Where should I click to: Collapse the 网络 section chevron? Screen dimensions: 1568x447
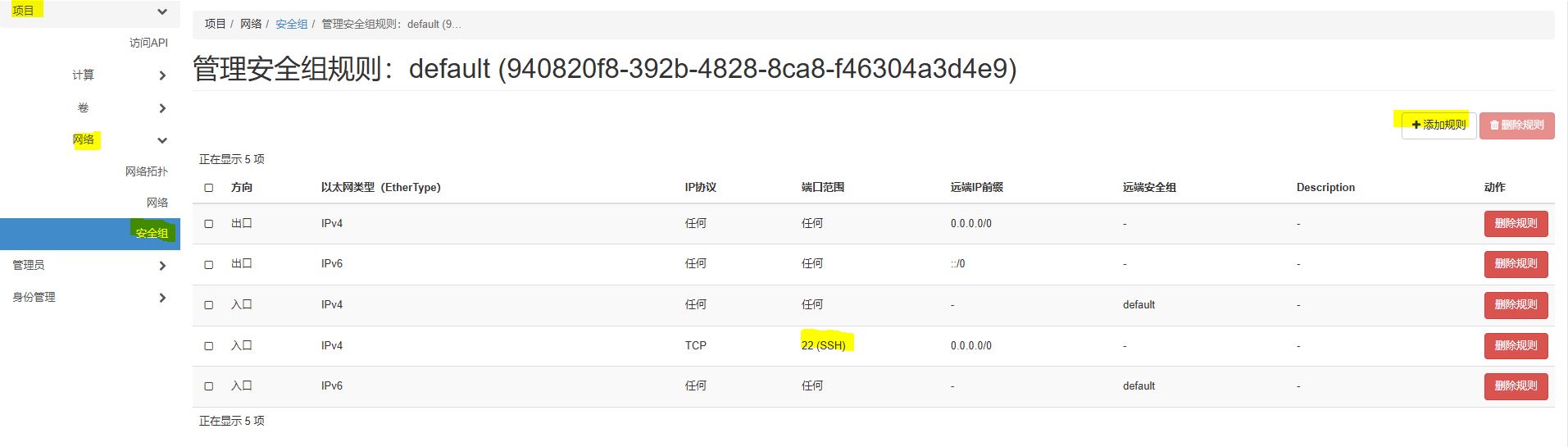162,140
